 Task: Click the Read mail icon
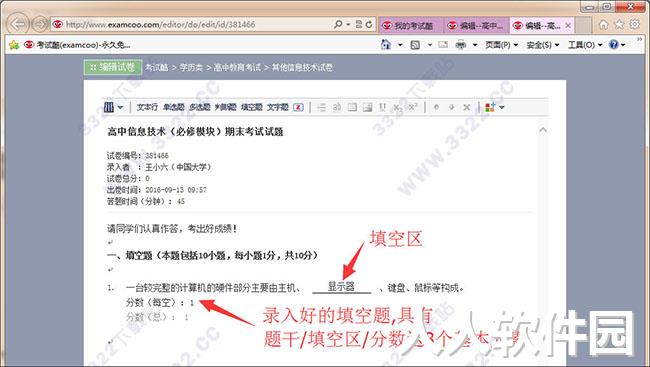pyautogui.click(x=443, y=45)
